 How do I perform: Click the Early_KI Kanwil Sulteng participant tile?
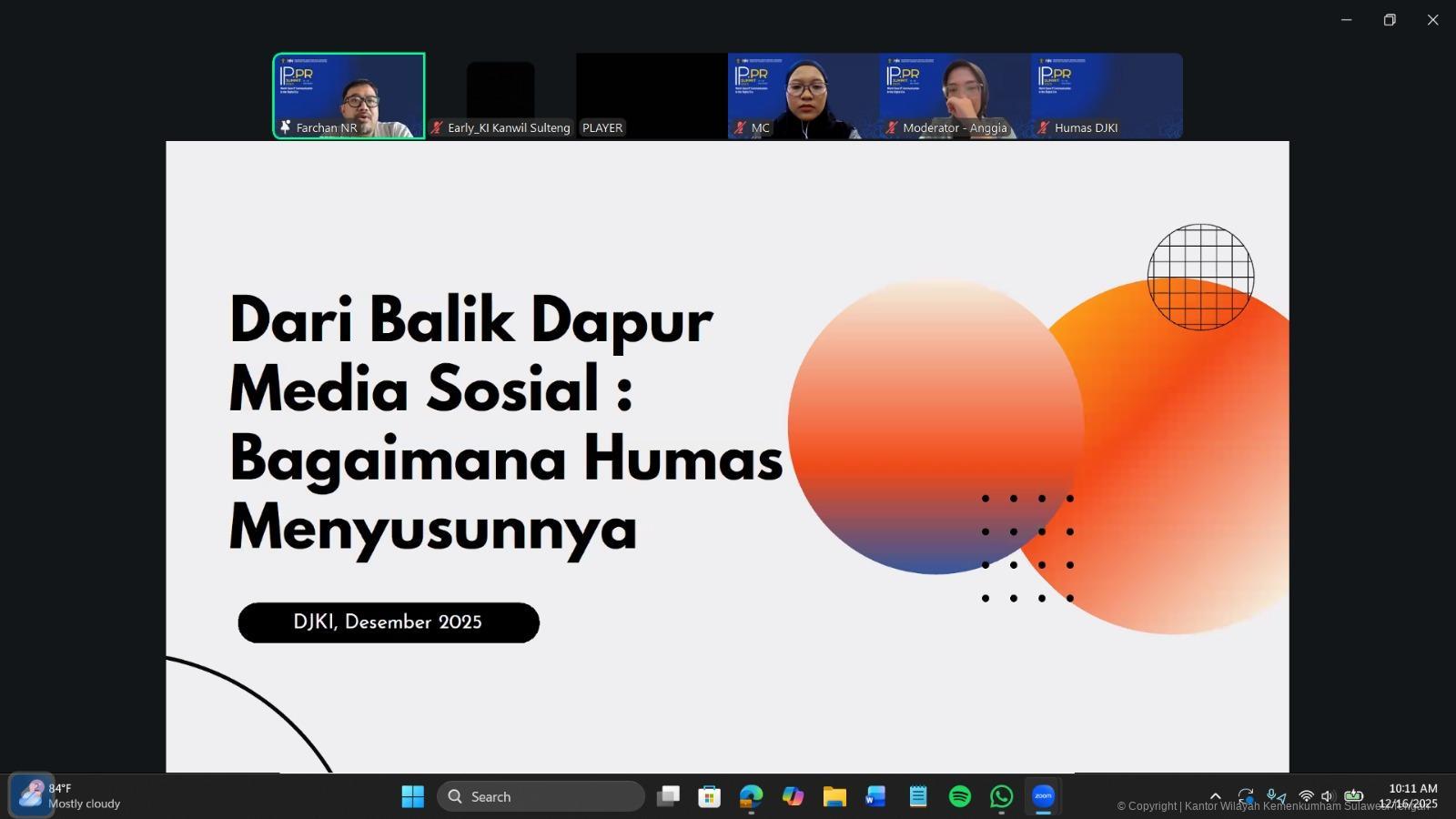coord(500,96)
